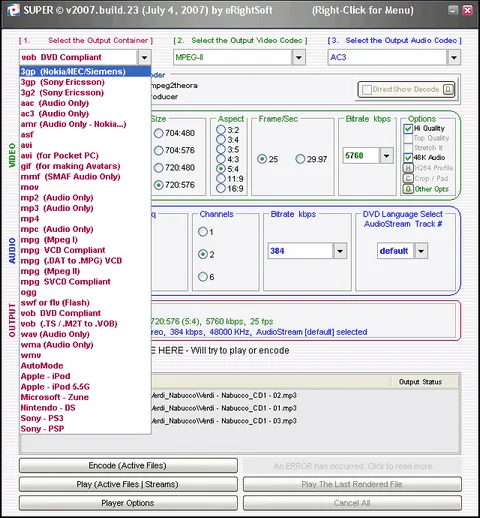Open the Output Video Codec dropdown
This screenshot has height=518, width=480.
click(299, 57)
